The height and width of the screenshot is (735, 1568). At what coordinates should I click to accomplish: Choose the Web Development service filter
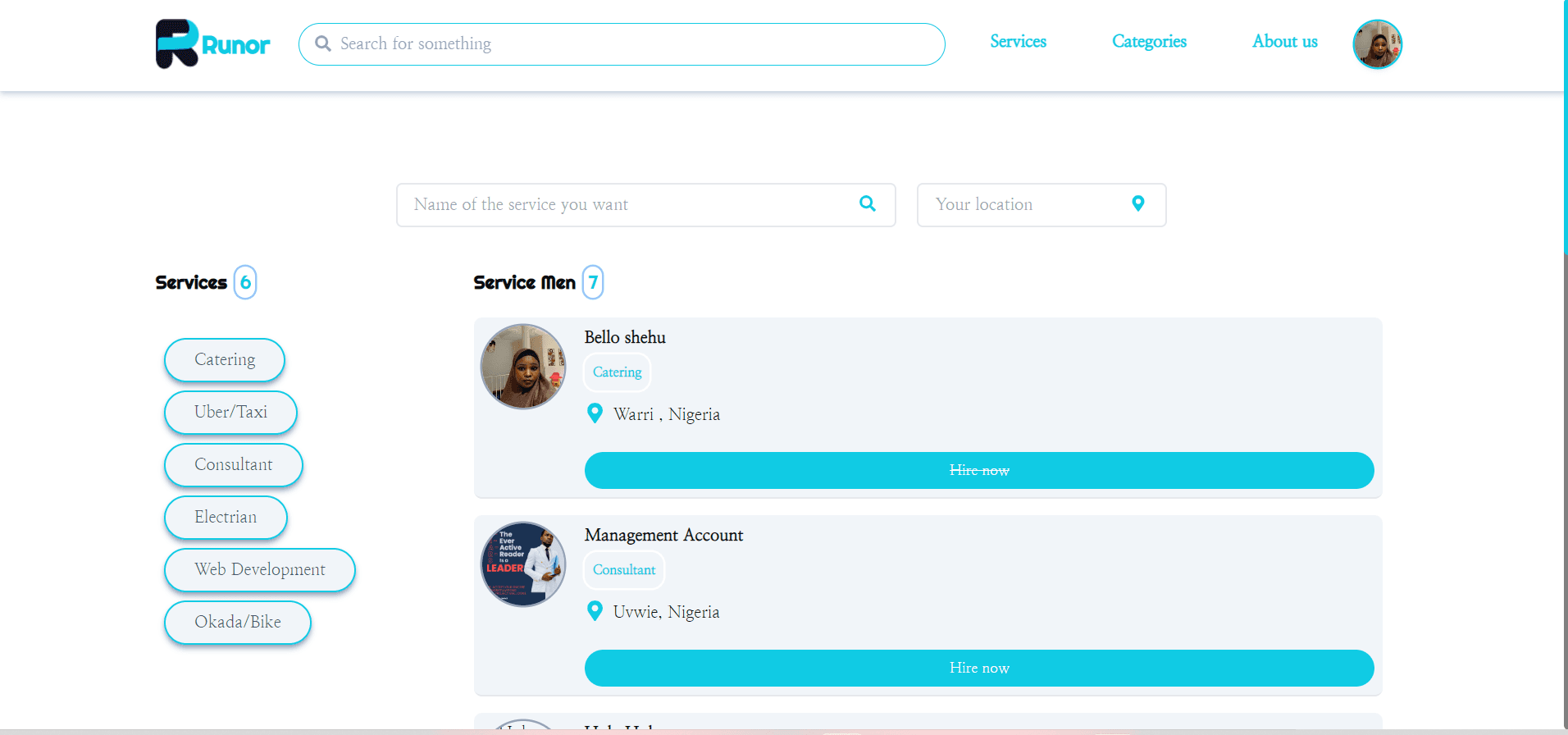[259, 570]
